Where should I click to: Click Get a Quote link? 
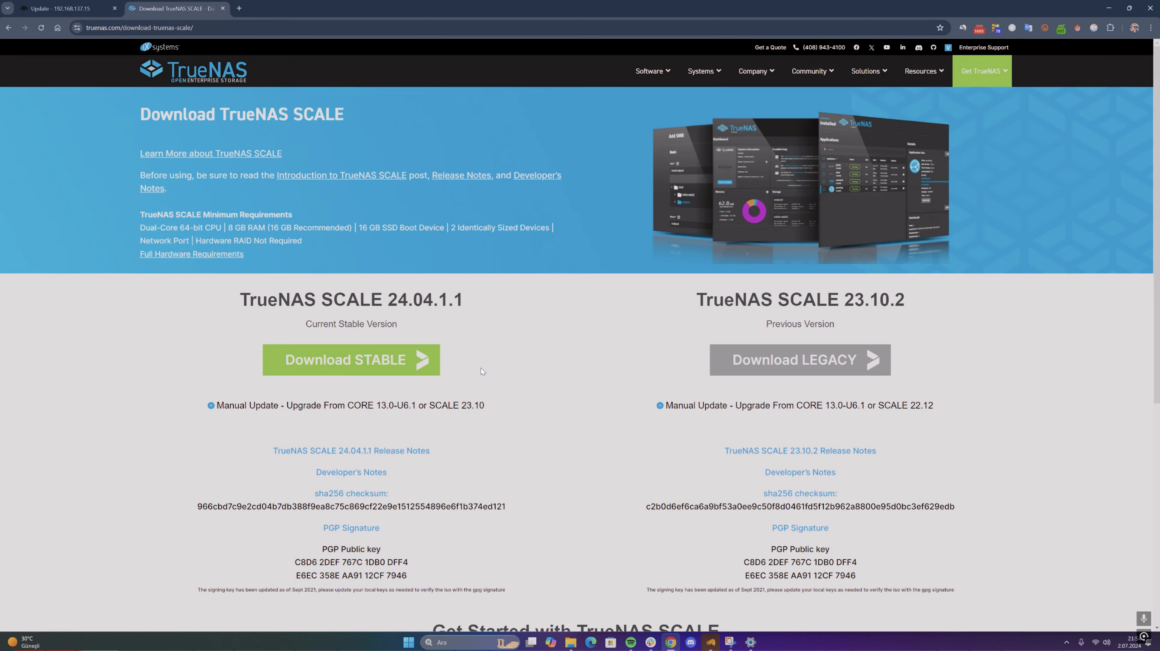[770, 47]
